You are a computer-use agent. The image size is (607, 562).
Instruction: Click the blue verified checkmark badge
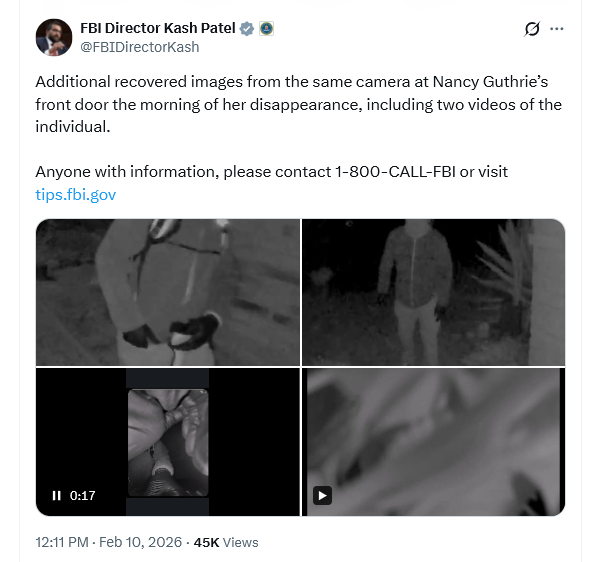coord(247,28)
